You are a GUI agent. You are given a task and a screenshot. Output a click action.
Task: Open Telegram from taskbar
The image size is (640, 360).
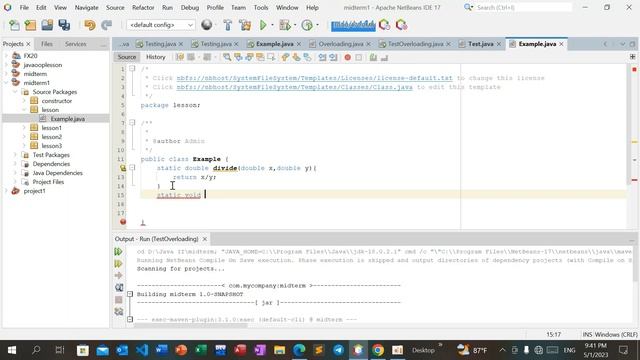point(338,350)
